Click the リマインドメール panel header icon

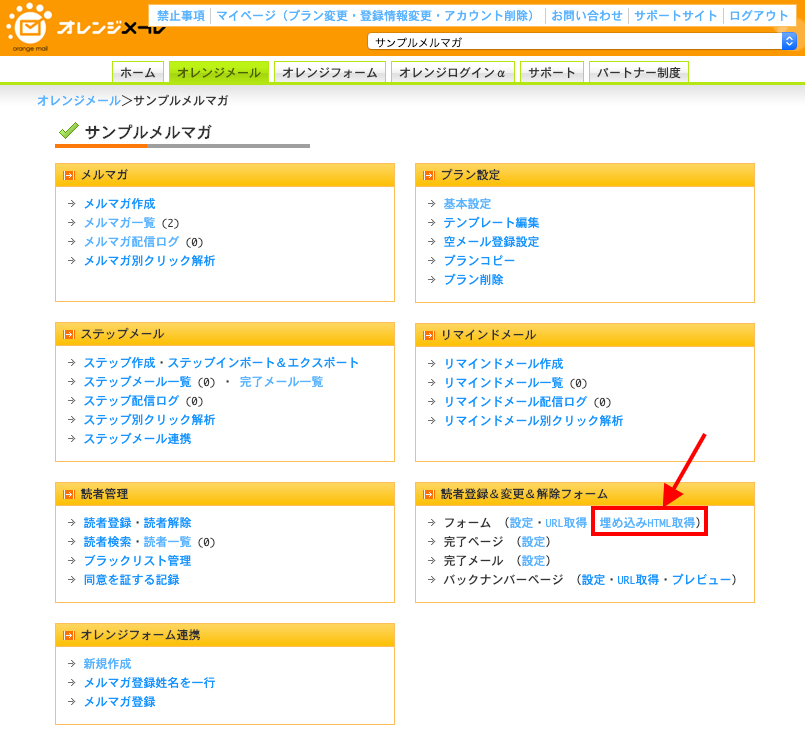coord(429,336)
